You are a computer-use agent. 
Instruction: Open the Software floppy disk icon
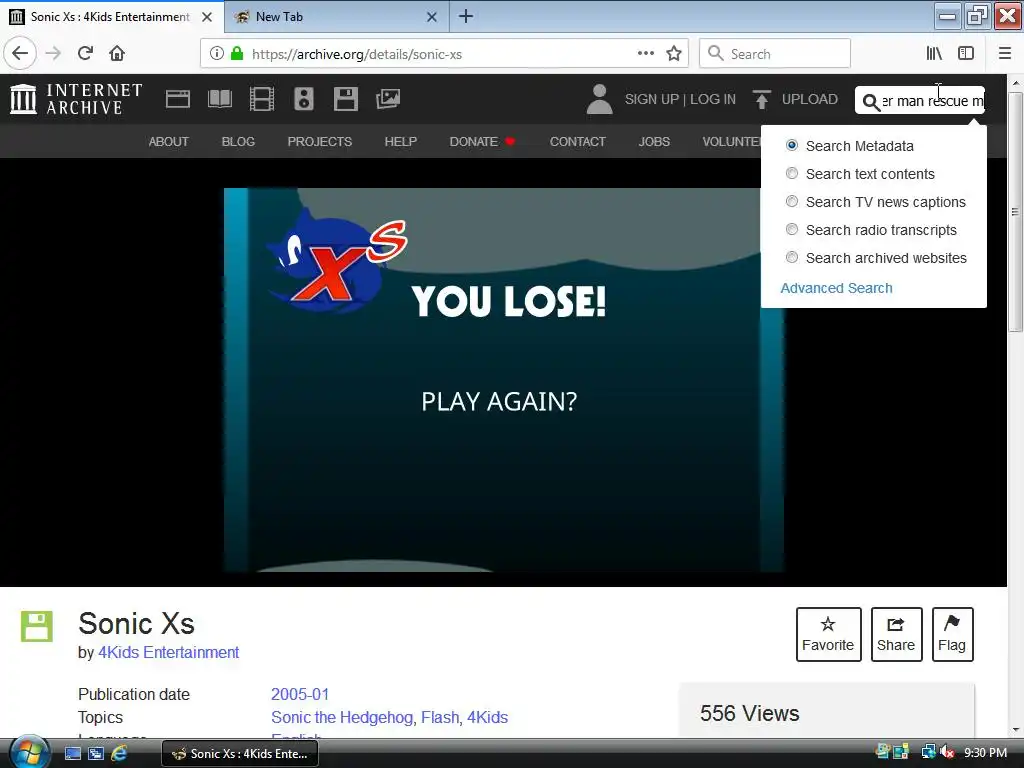345,99
